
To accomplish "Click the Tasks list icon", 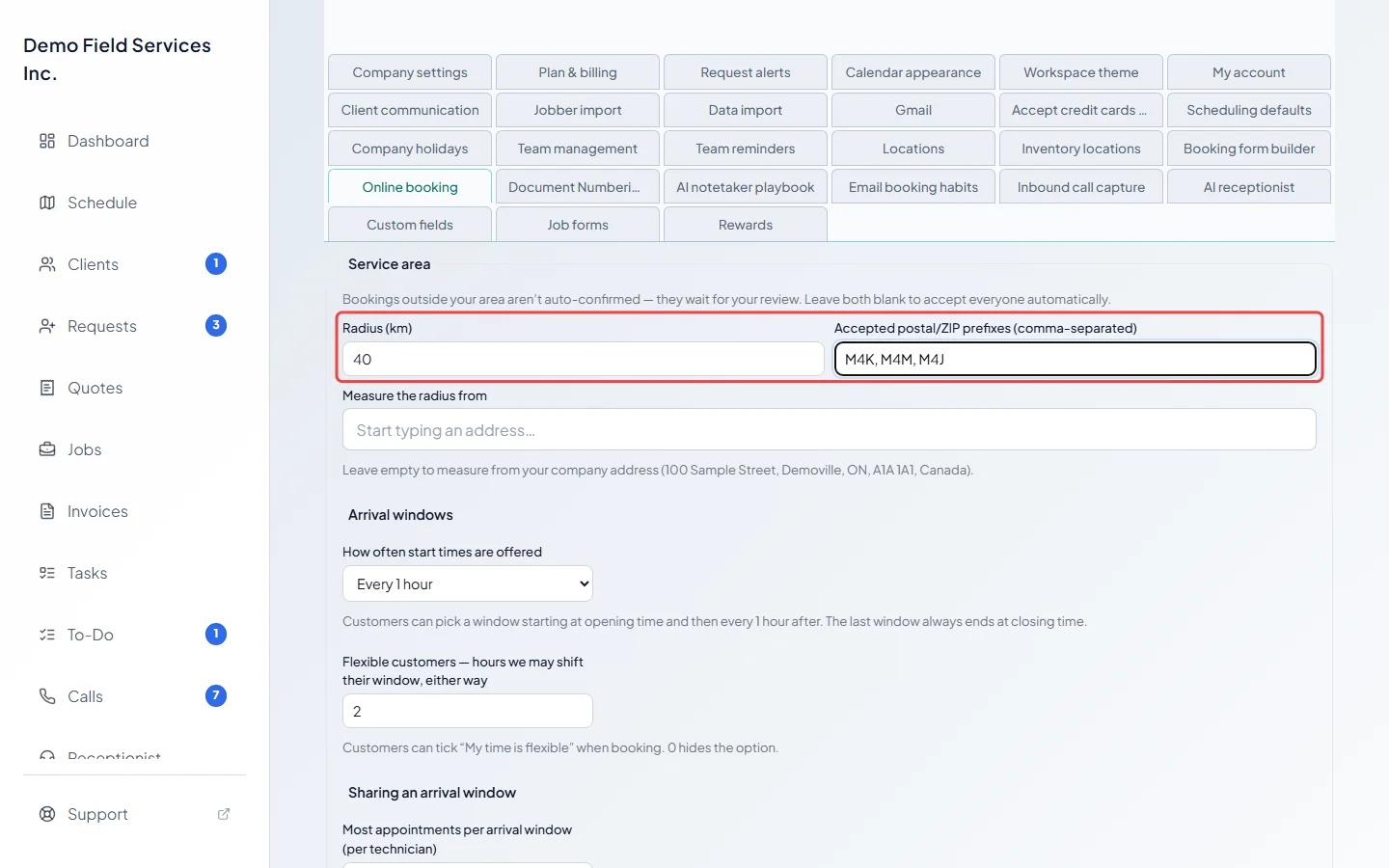I will tap(47, 573).
